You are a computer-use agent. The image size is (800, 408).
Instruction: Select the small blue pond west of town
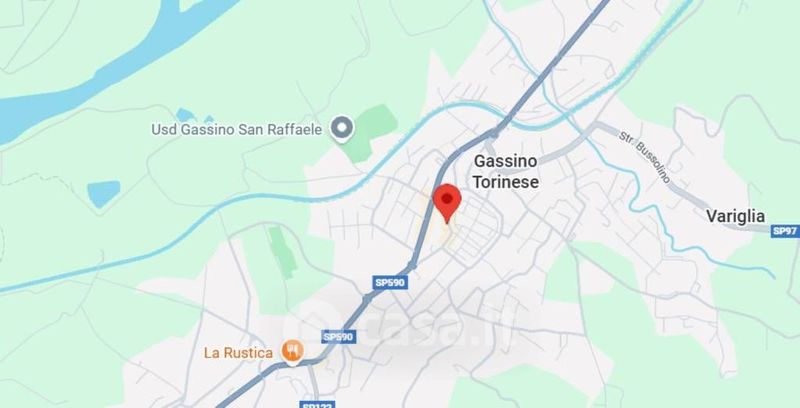pos(104,193)
